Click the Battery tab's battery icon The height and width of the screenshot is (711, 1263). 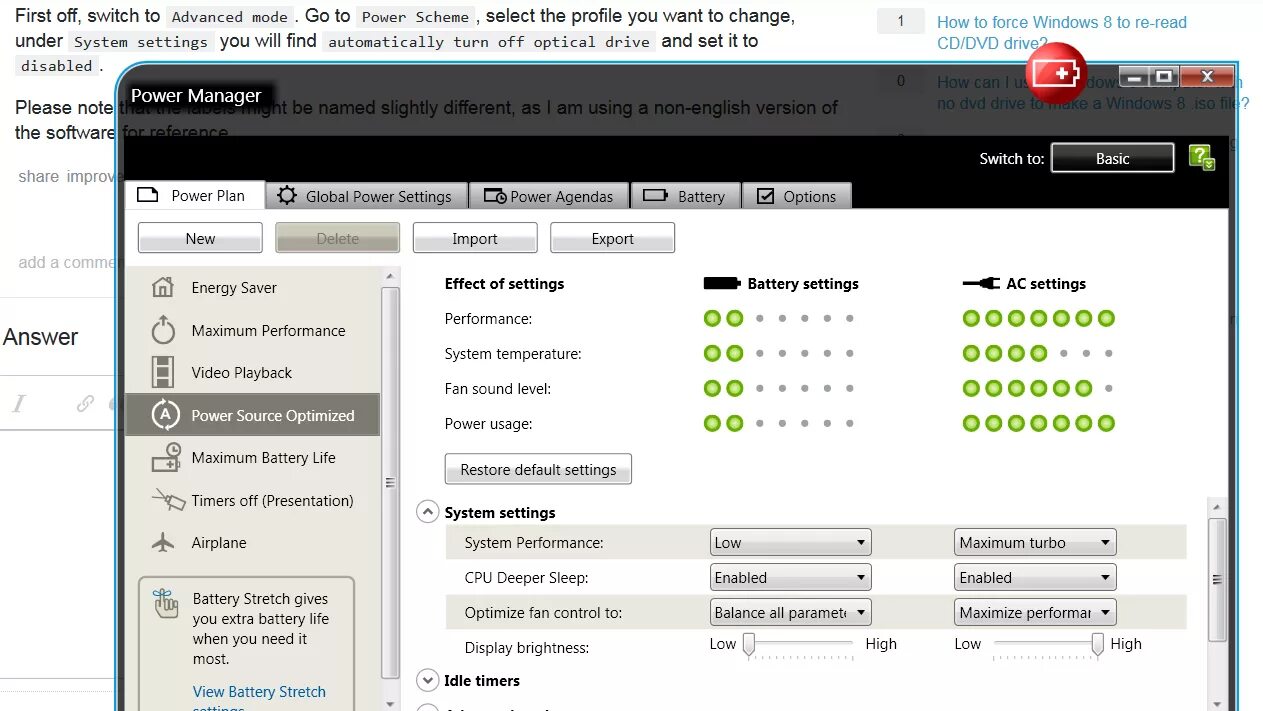[x=655, y=196]
